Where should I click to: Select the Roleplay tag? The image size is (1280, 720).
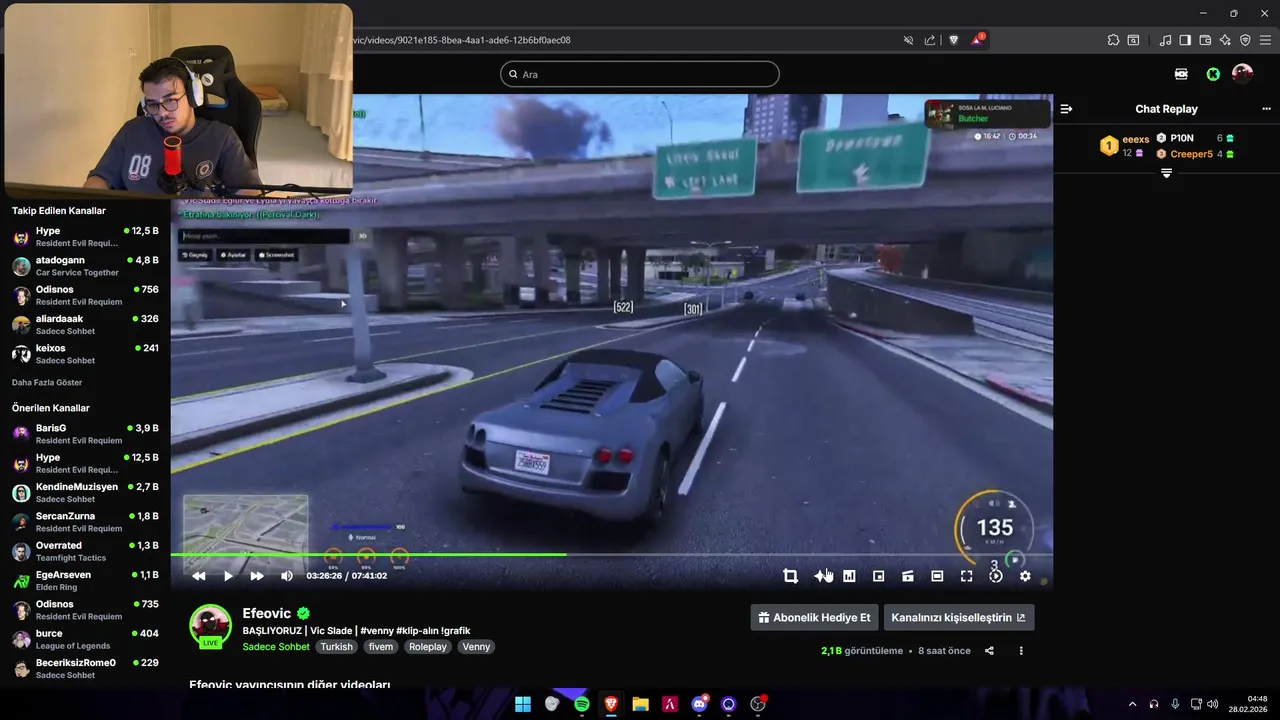pos(428,647)
